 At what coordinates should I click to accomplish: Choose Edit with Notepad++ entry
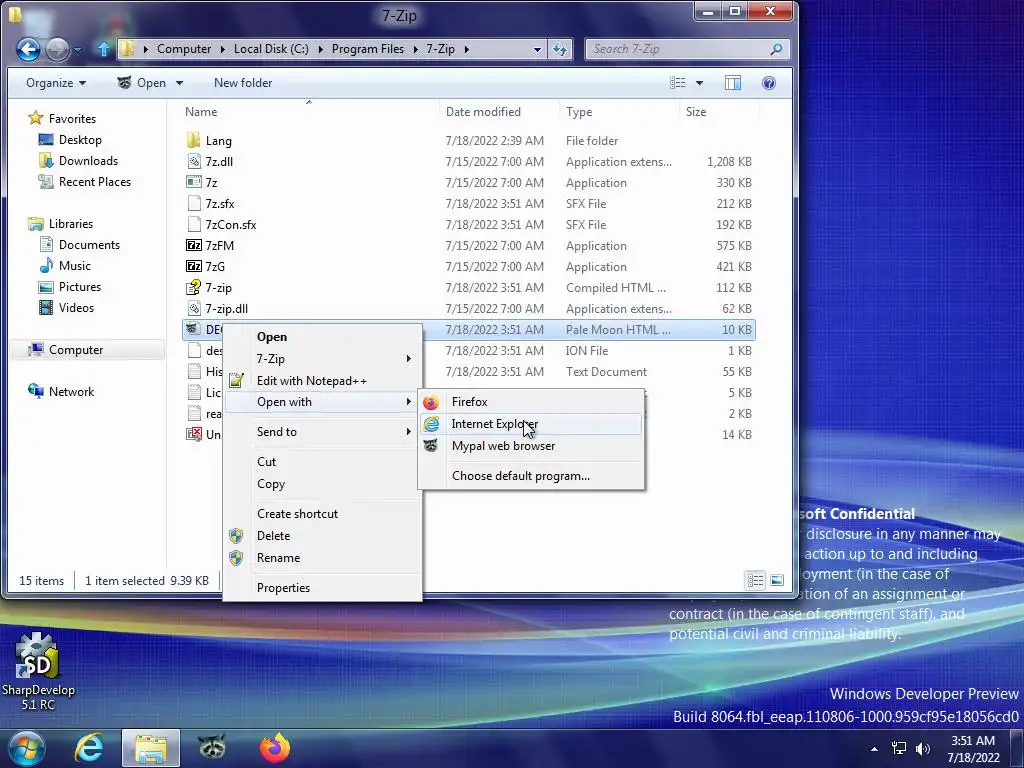(x=323, y=381)
